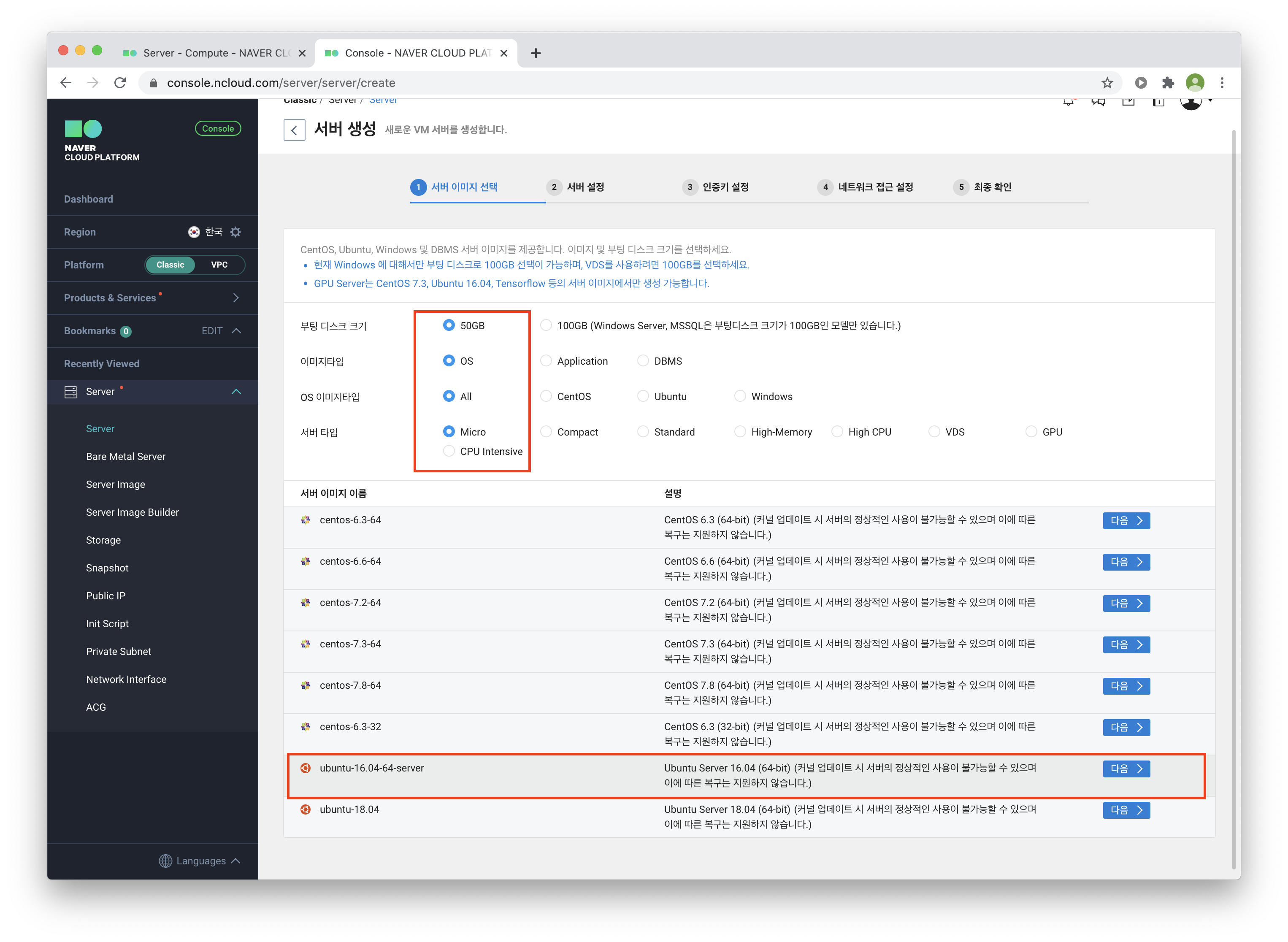
Task: Collapse the Bookmarks section chevron
Action: click(x=237, y=331)
